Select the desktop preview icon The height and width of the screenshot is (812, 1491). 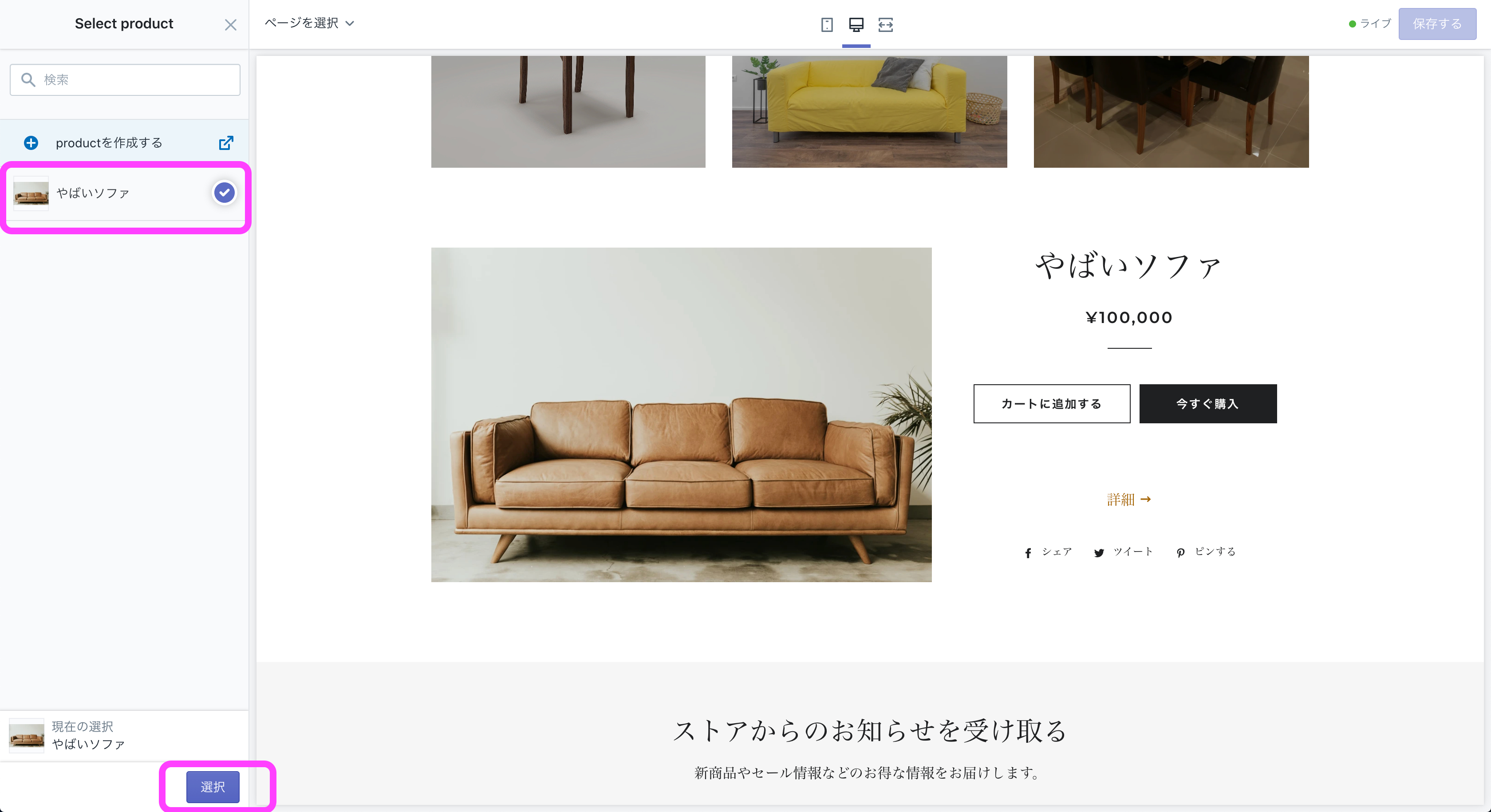(856, 25)
